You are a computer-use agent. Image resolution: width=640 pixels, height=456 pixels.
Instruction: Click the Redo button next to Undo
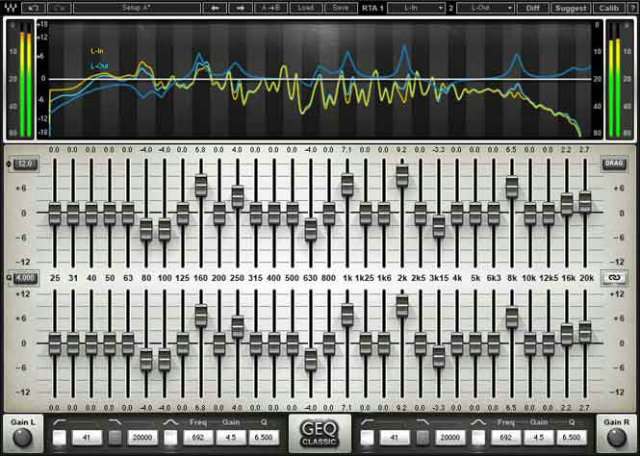click(59, 8)
